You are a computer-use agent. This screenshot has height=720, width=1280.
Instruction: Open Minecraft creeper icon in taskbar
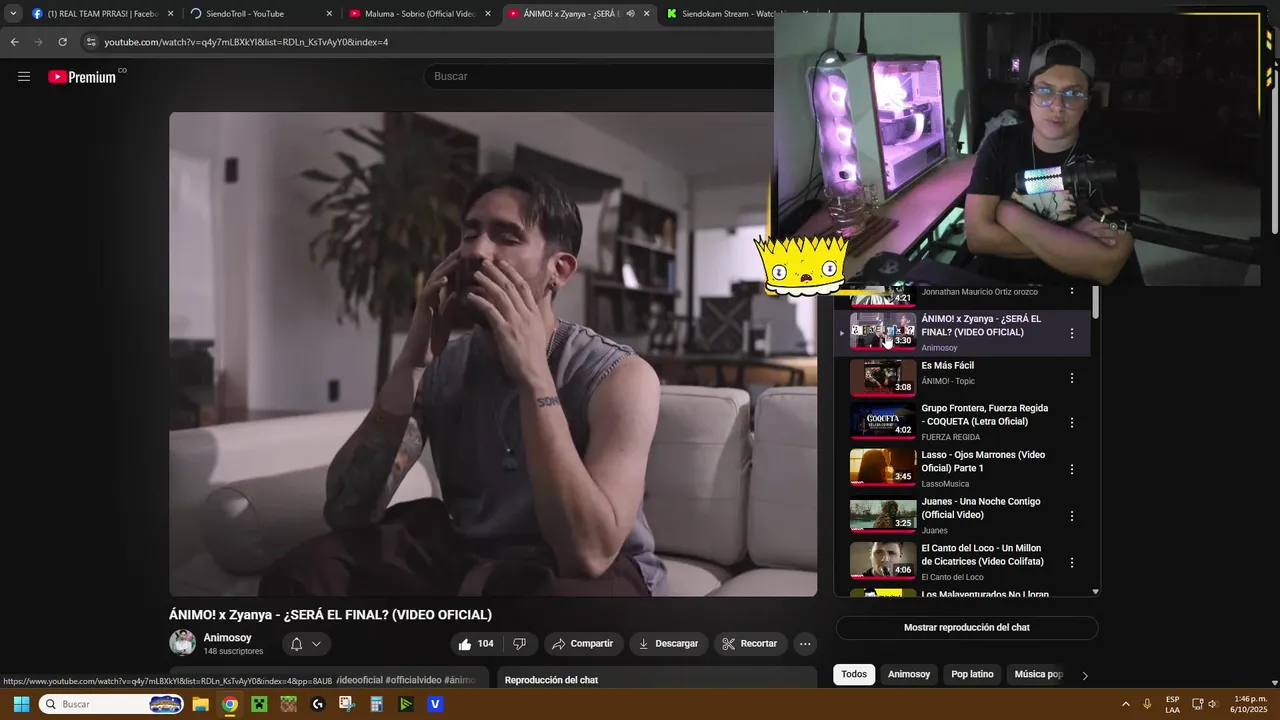point(259,704)
